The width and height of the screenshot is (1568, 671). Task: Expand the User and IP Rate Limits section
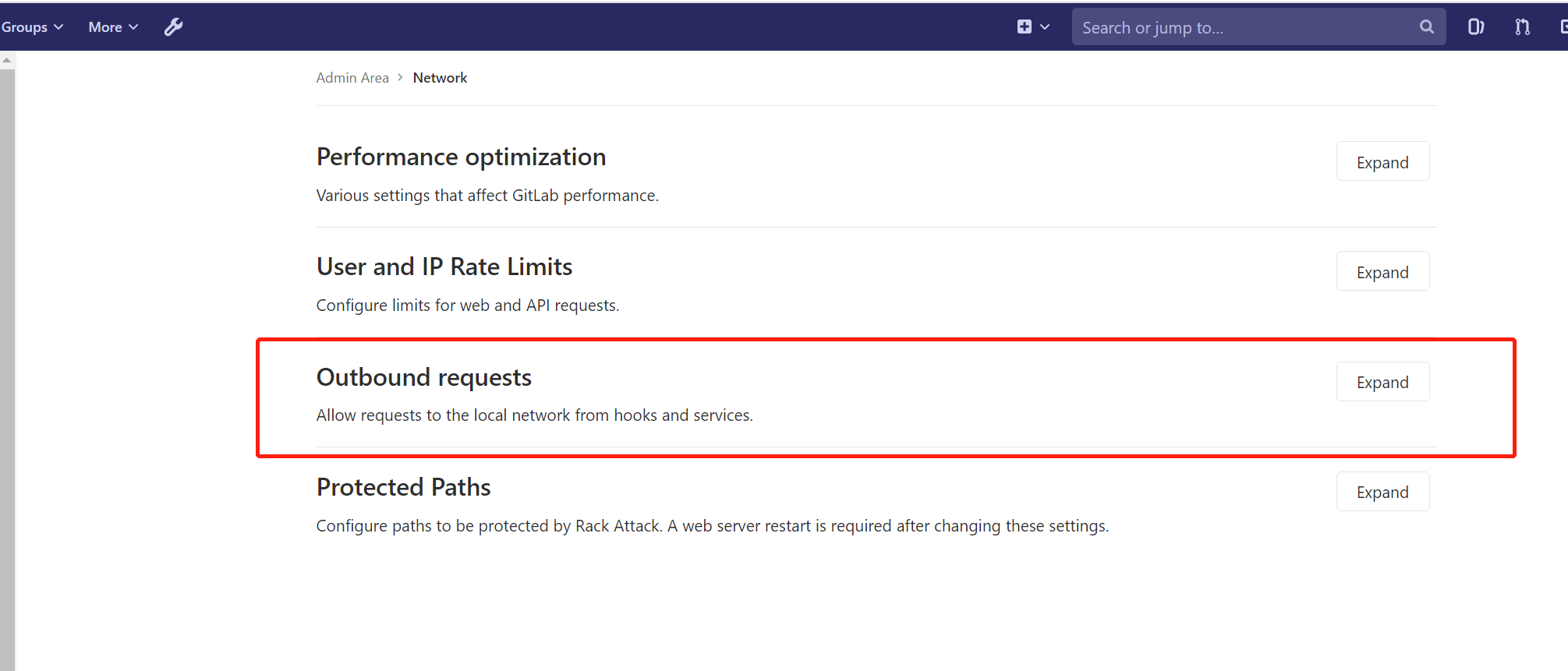(x=1382, y=271)
